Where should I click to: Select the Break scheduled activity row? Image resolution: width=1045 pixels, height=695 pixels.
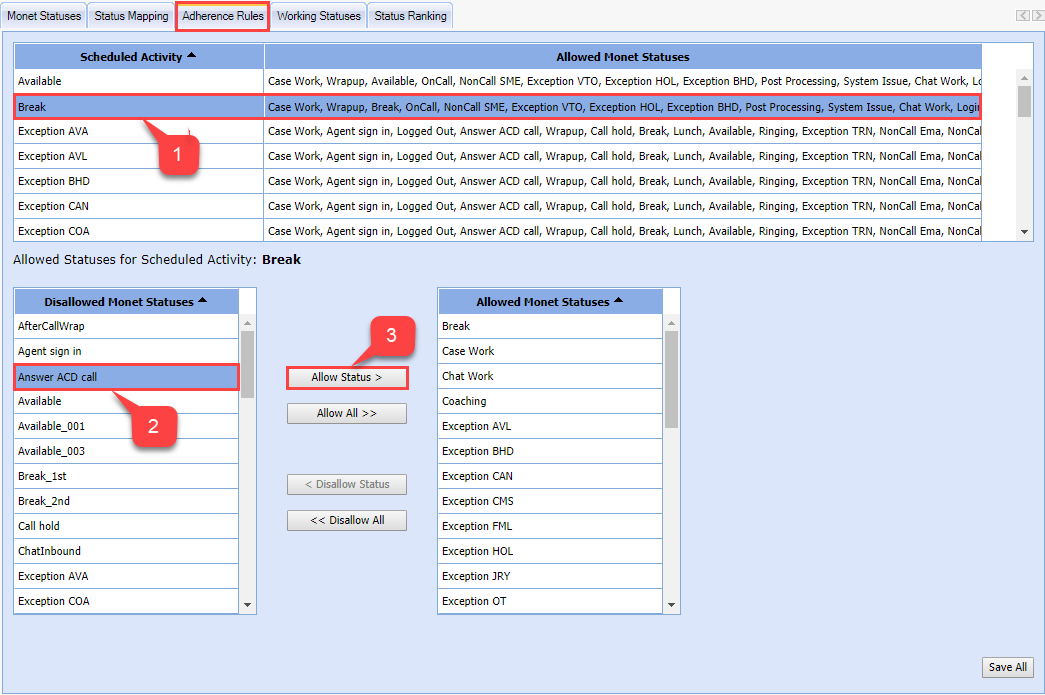coord(139,107)
